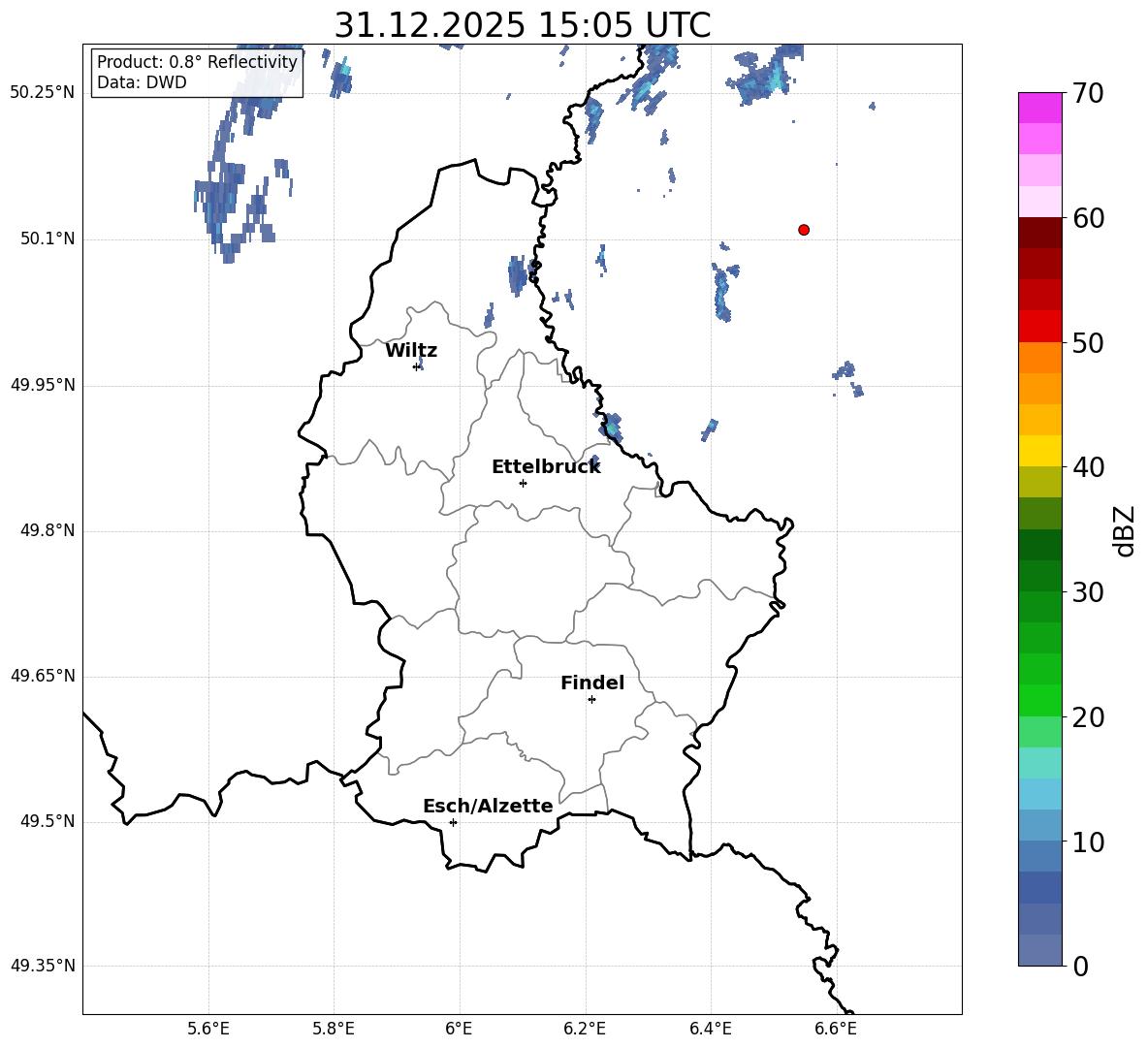
Task: Click the dark maroon colorbar segment below 60
Action: tap(1040, 233)
